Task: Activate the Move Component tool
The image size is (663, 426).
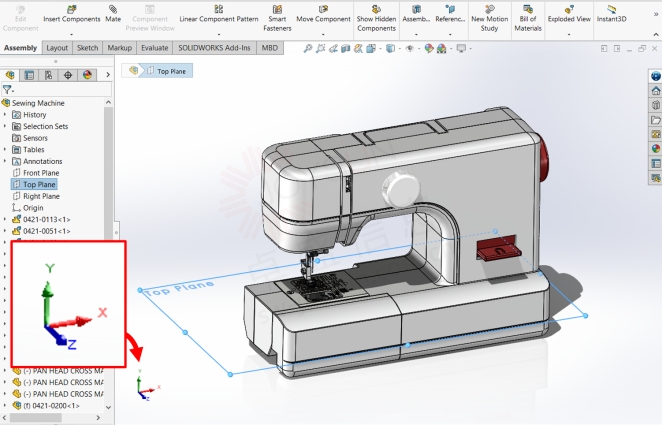Action: click(x=323, y=14)
